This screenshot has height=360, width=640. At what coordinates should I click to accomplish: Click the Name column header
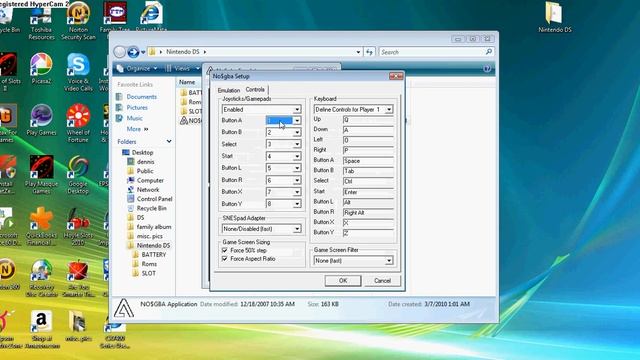click(x=187, y=82)
